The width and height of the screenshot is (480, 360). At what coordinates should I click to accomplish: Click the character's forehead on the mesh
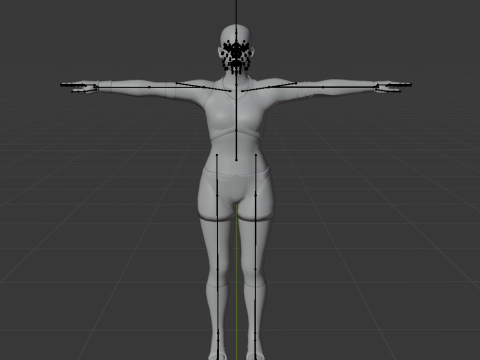click(x=236, y=33)
